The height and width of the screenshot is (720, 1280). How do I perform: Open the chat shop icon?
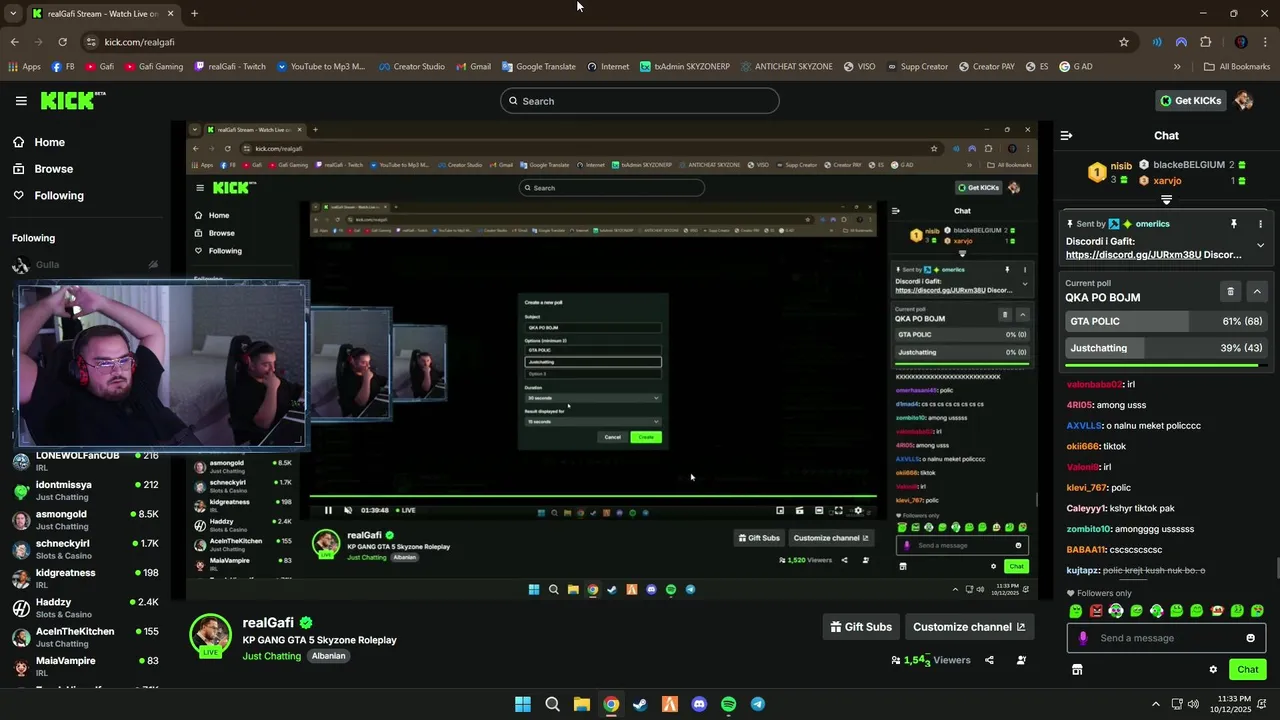[1077, 669]
